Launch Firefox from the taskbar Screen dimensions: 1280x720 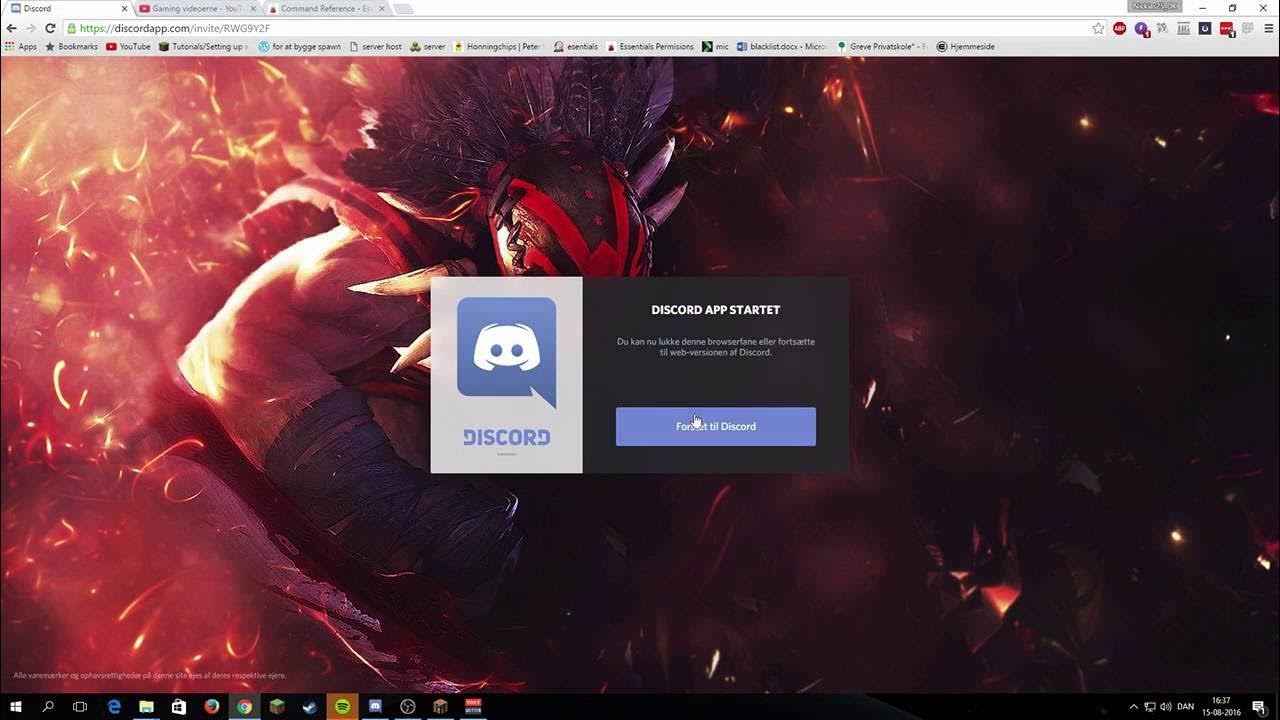tap(212, 706)
